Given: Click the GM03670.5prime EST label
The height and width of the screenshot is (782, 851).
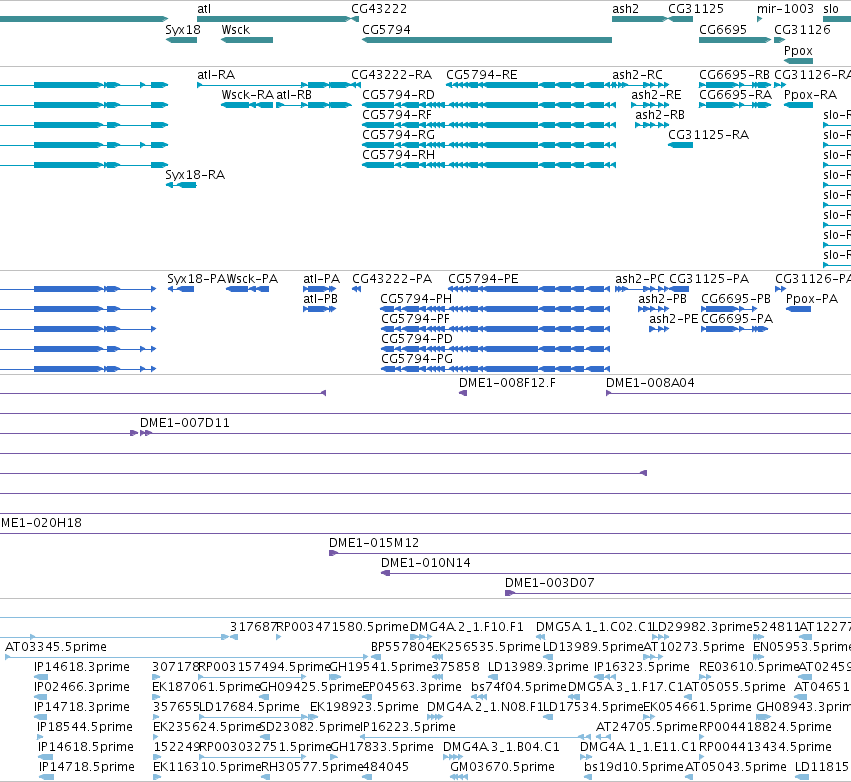Looking at the screenshot, I should point(503,767).
